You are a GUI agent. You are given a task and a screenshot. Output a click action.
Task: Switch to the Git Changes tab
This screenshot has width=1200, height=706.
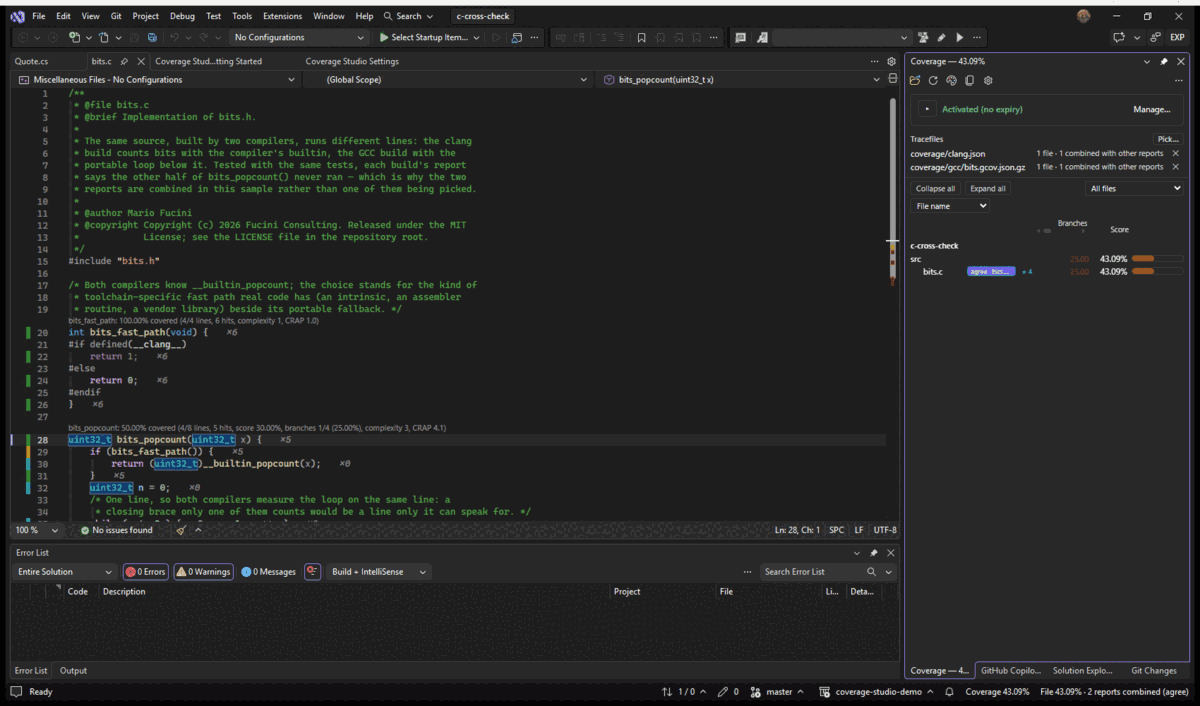[x=1153, y=671]
